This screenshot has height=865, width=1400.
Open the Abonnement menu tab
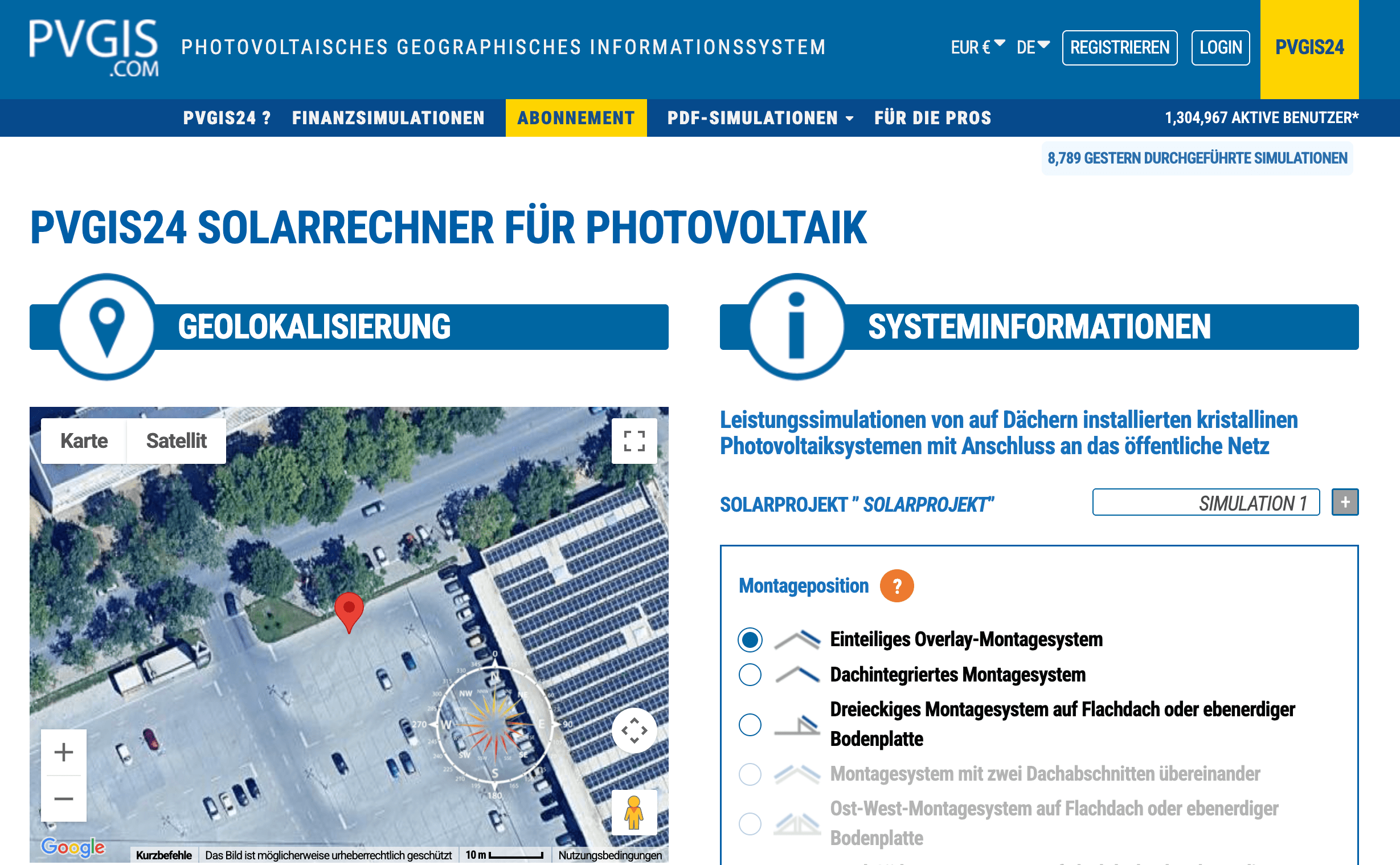(x=576, y=118)
